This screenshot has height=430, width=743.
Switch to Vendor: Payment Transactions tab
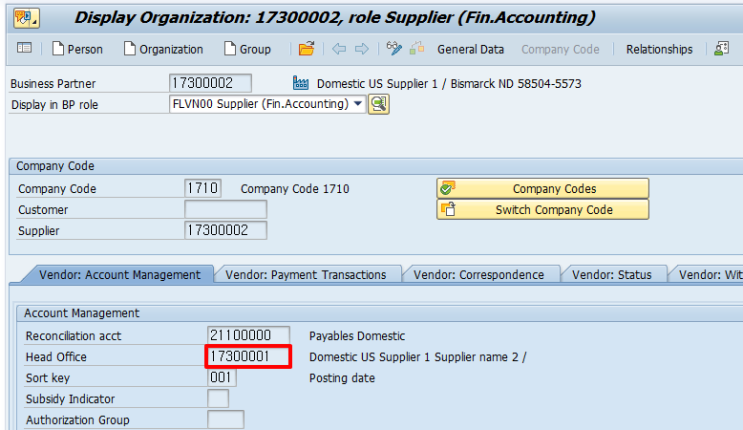pyautogui.click(x=306, y=275)
